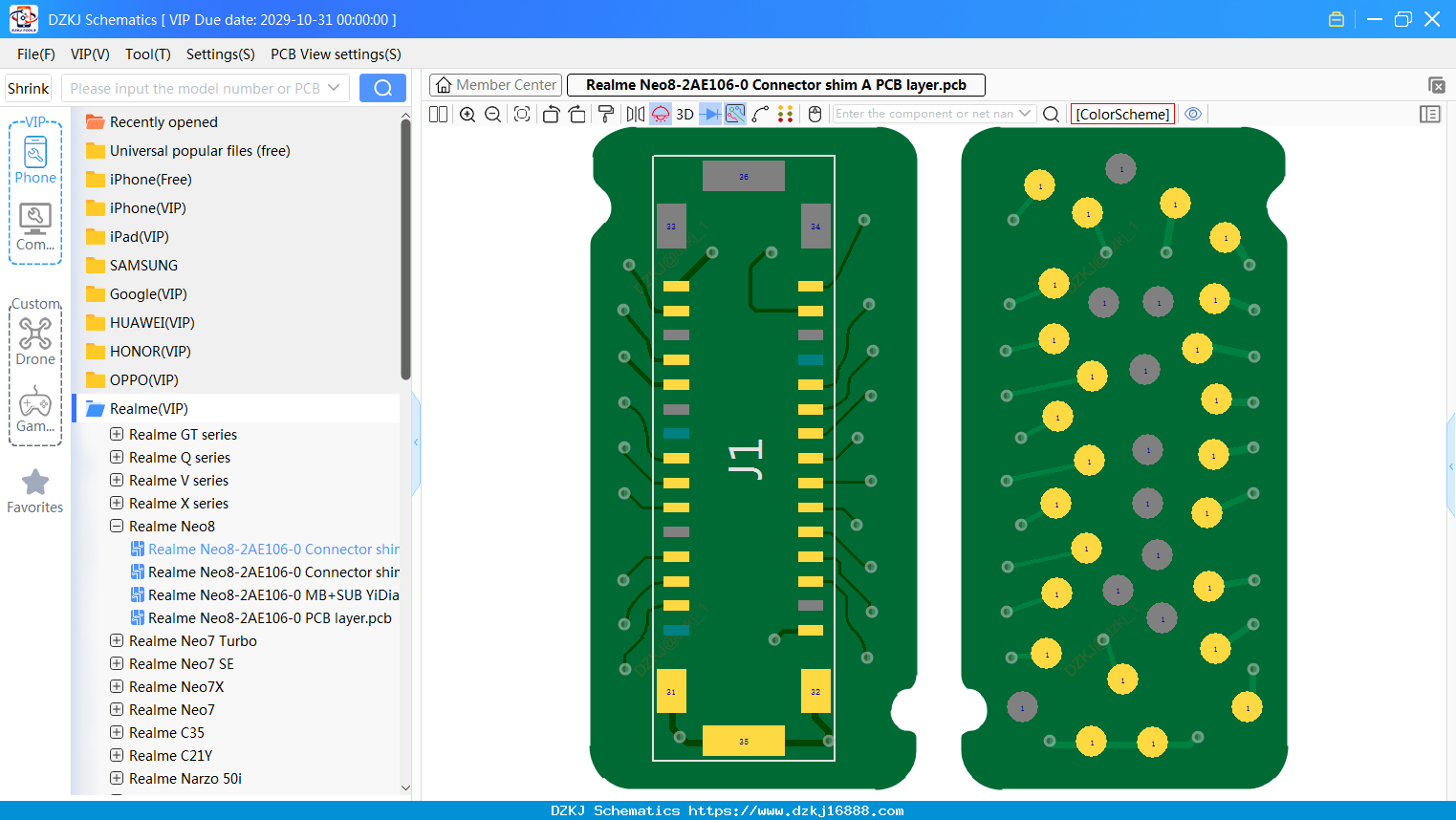Select the Game console category icon
The height and width of the screenshot is (820, 1456).
tap(35, 408)
